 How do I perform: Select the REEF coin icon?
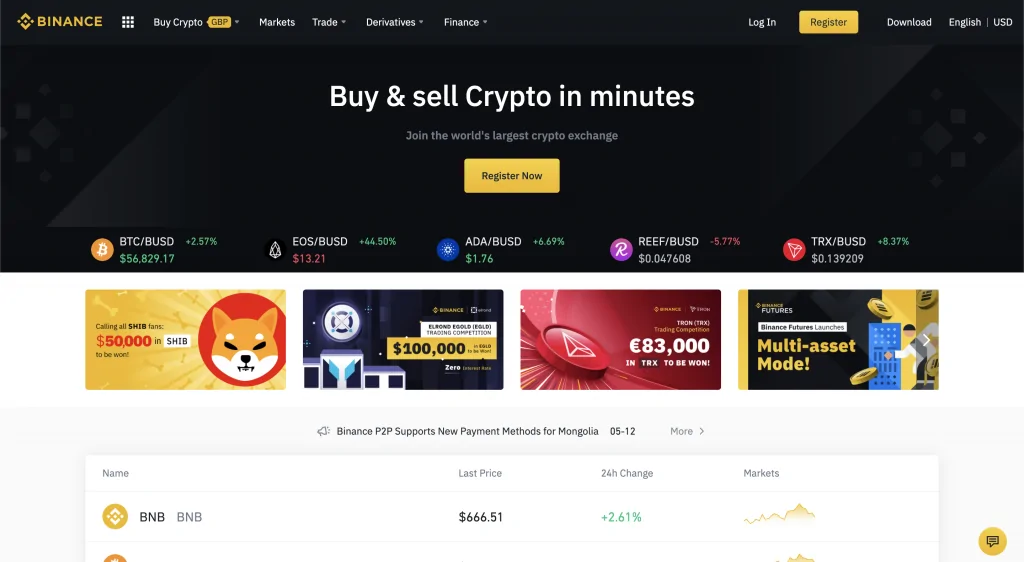pyautogui.click(x=621, y=249)
